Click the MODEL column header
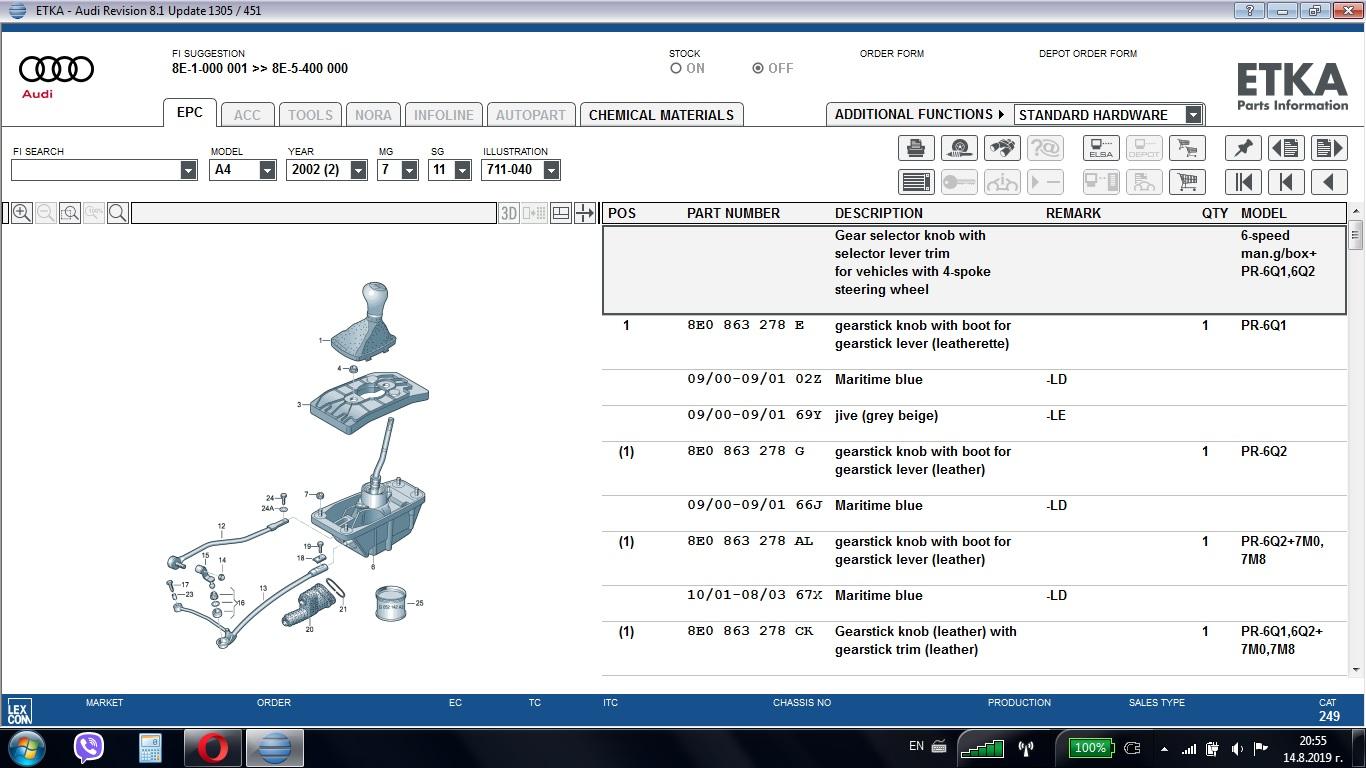This screenshot has height=768, width=1366. coord(1264,213)
